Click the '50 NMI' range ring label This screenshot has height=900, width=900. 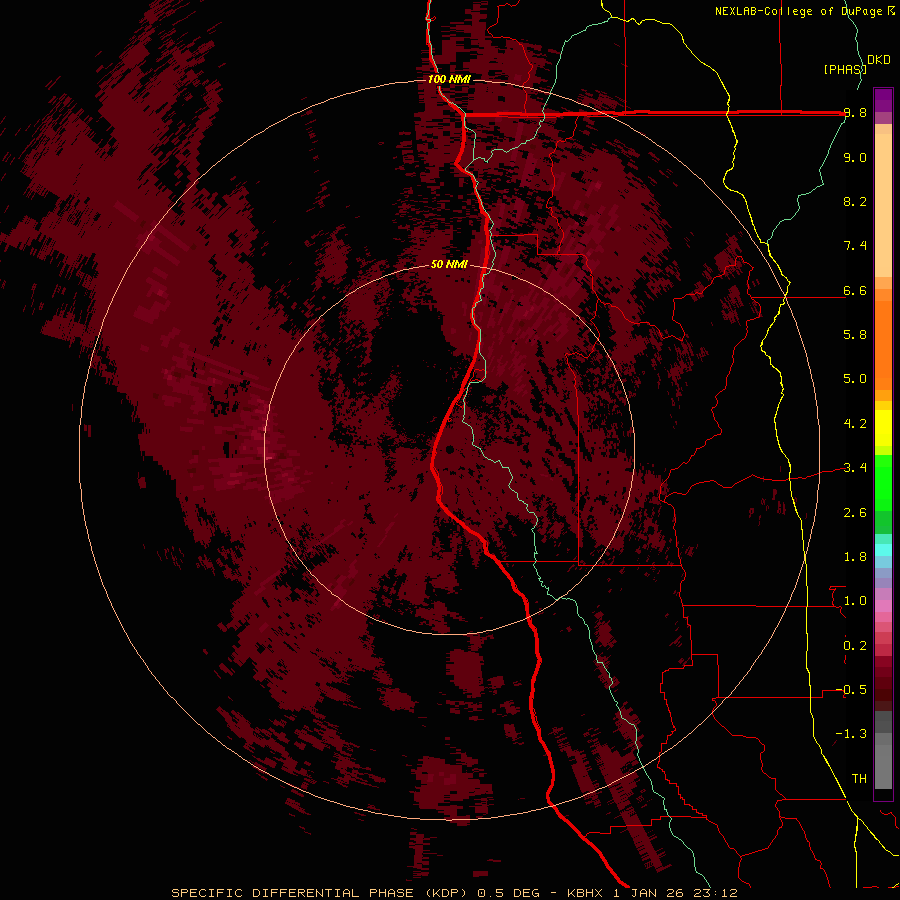[x=449, y=264]
